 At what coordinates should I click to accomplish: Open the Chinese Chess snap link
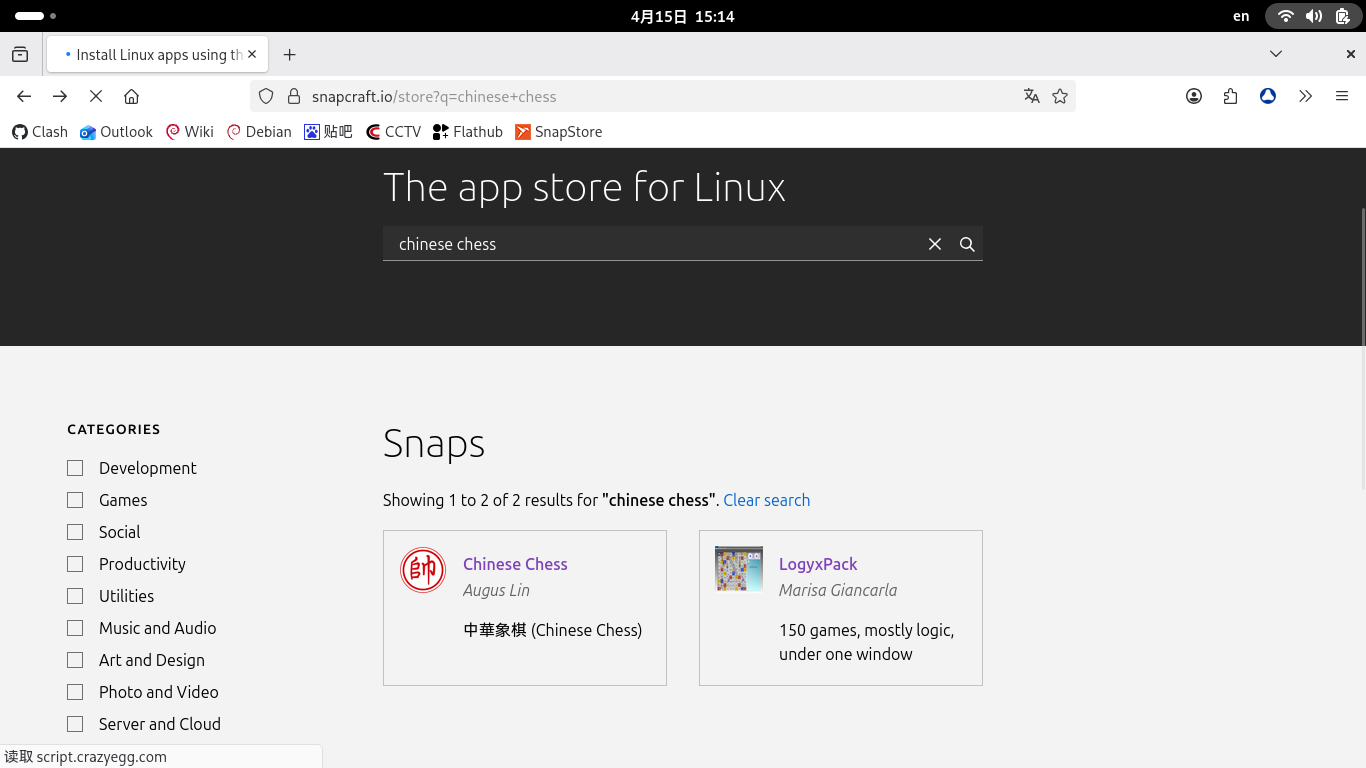[515, 564]
